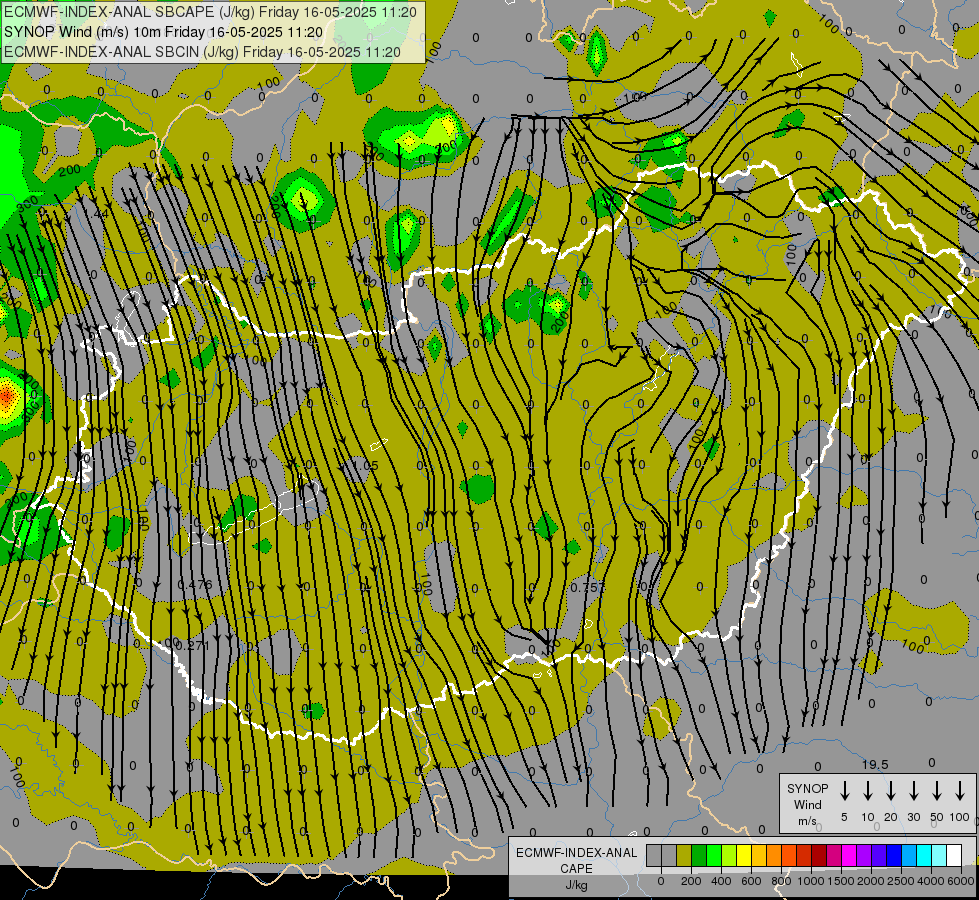
Task: Click the '2000' tick label on the CAPE scale
Action: (870, 881)
